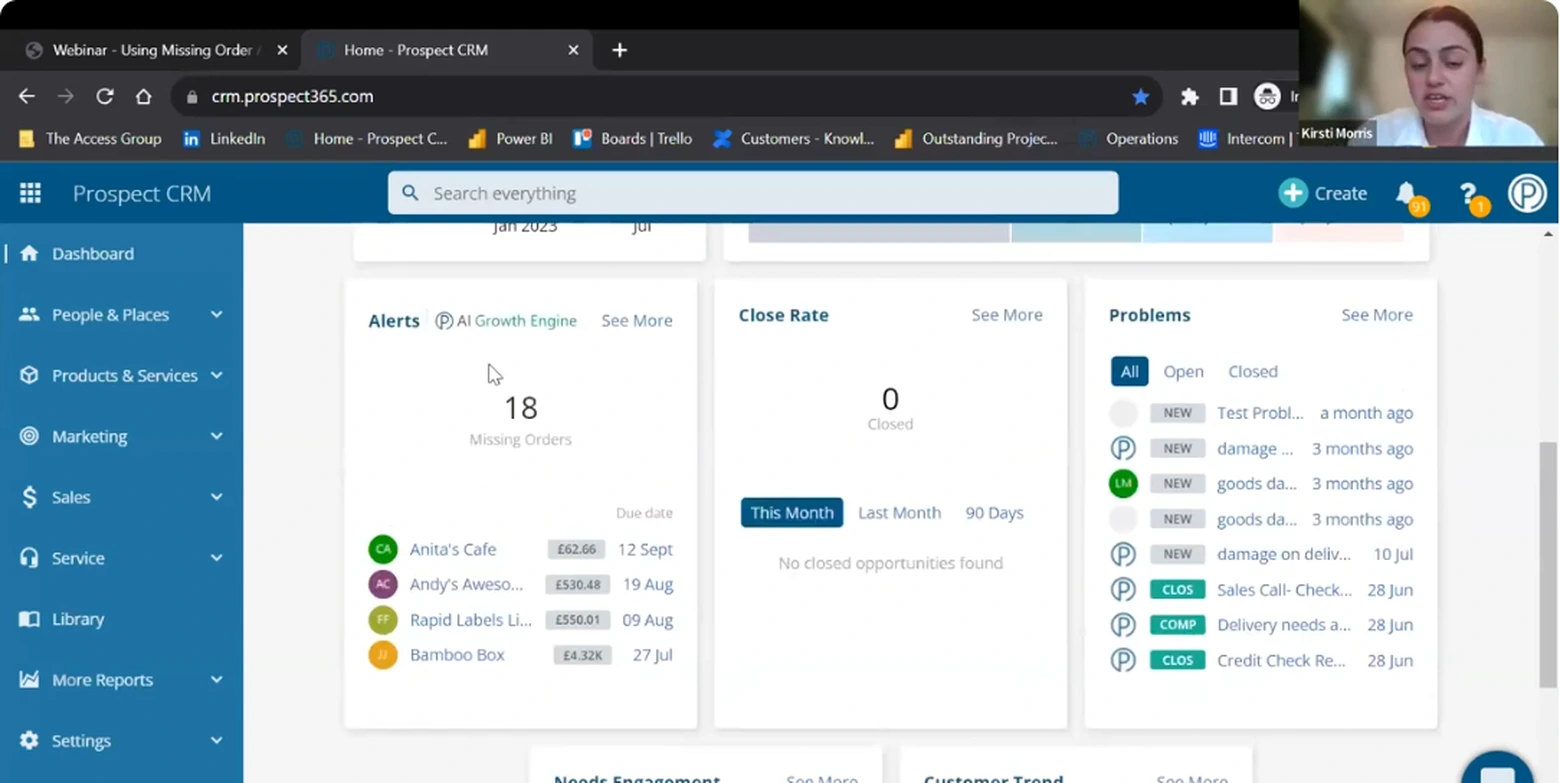This screenshot has width=1560, height=783.
Task: Open the Power BI bookmark
Action: click(x=510, y=139)
